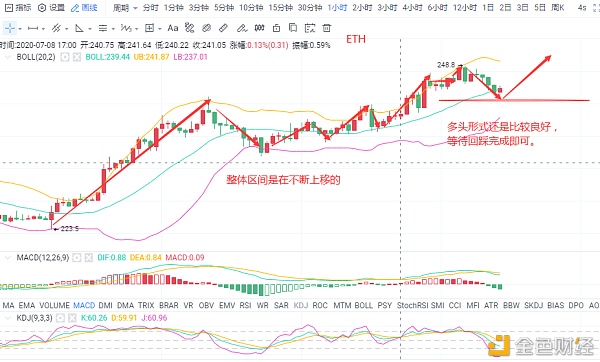
Task: Select the 2小时 timeframe
Action: point(363,8)
